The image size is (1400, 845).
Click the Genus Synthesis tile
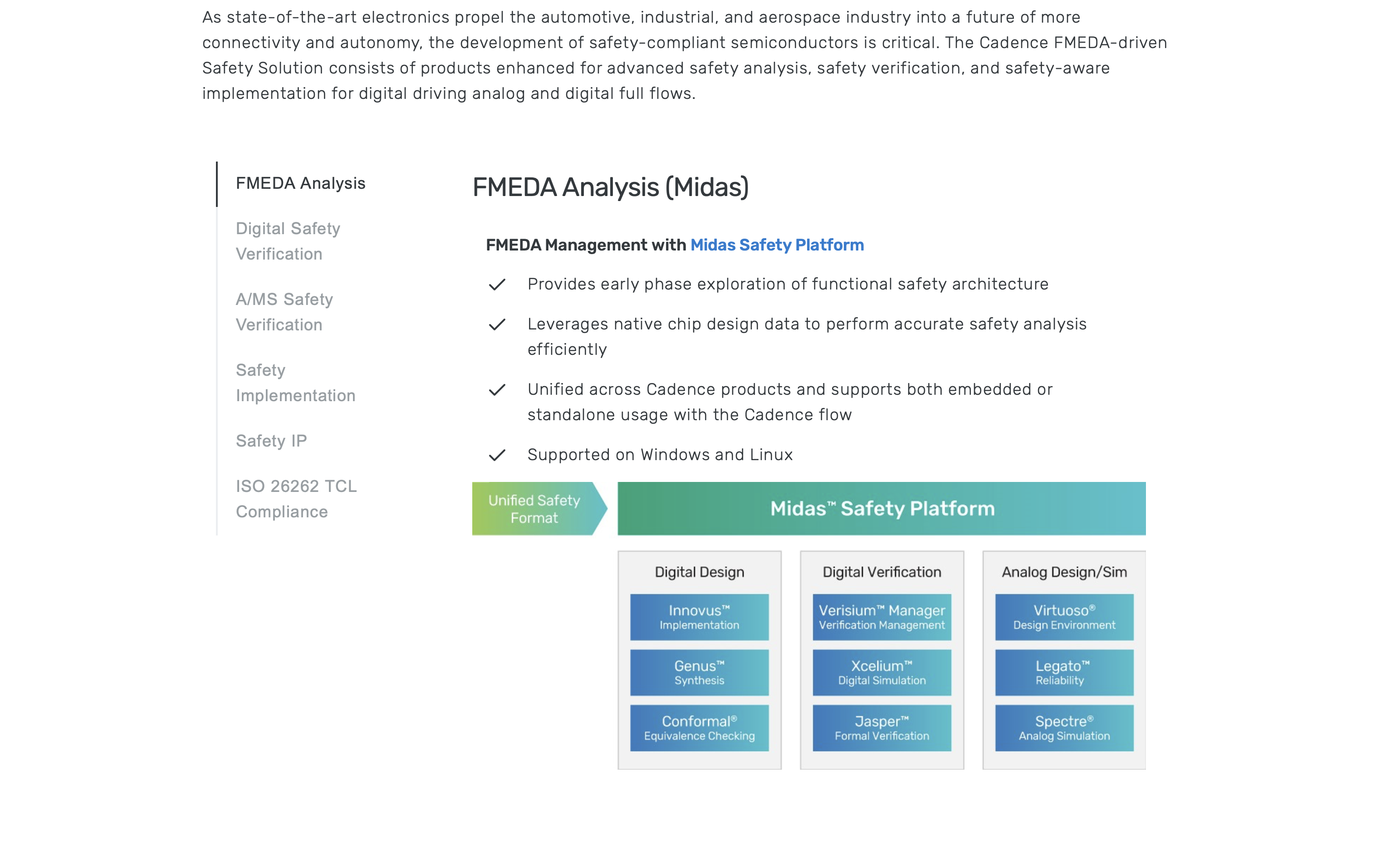(700, 672)
